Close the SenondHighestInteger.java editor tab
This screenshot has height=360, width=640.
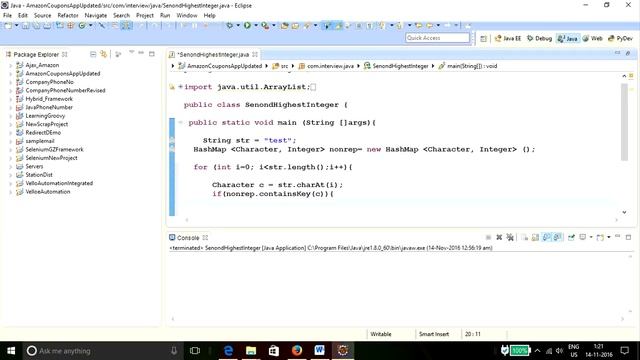tap(255, 54)
